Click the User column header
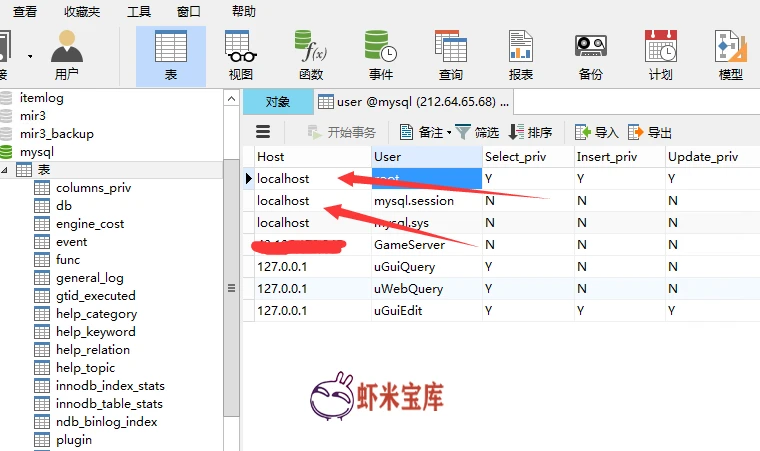The height and width of the screenshot is (451, 760). point(427,157)
